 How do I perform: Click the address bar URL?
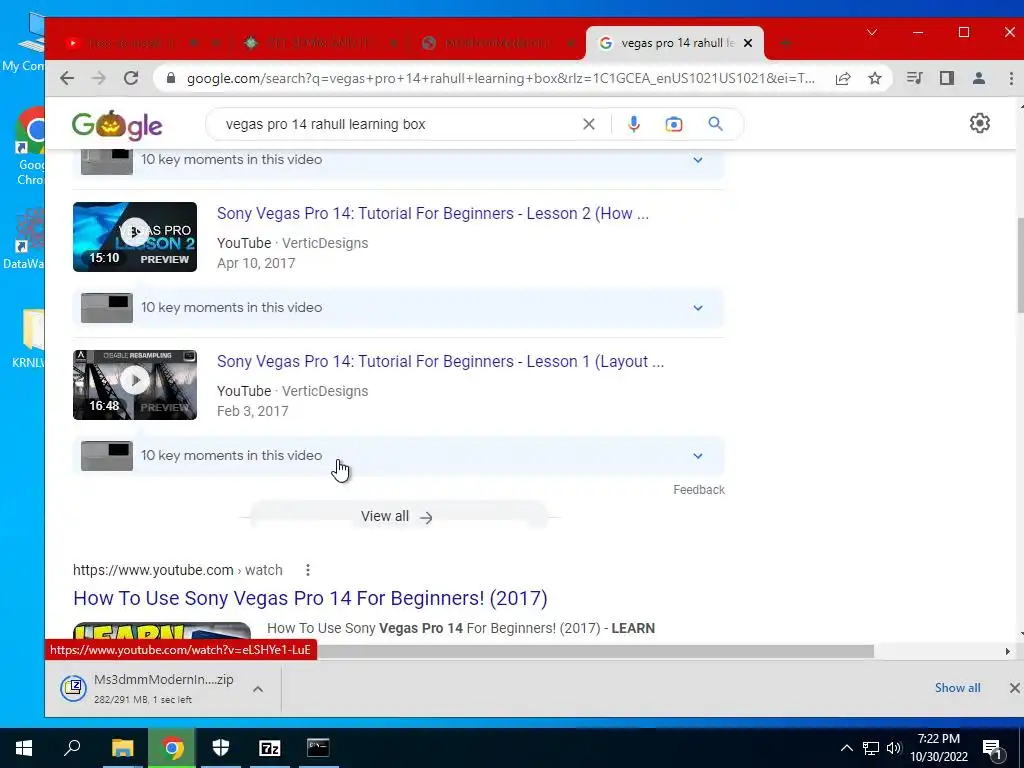point(500,78)
